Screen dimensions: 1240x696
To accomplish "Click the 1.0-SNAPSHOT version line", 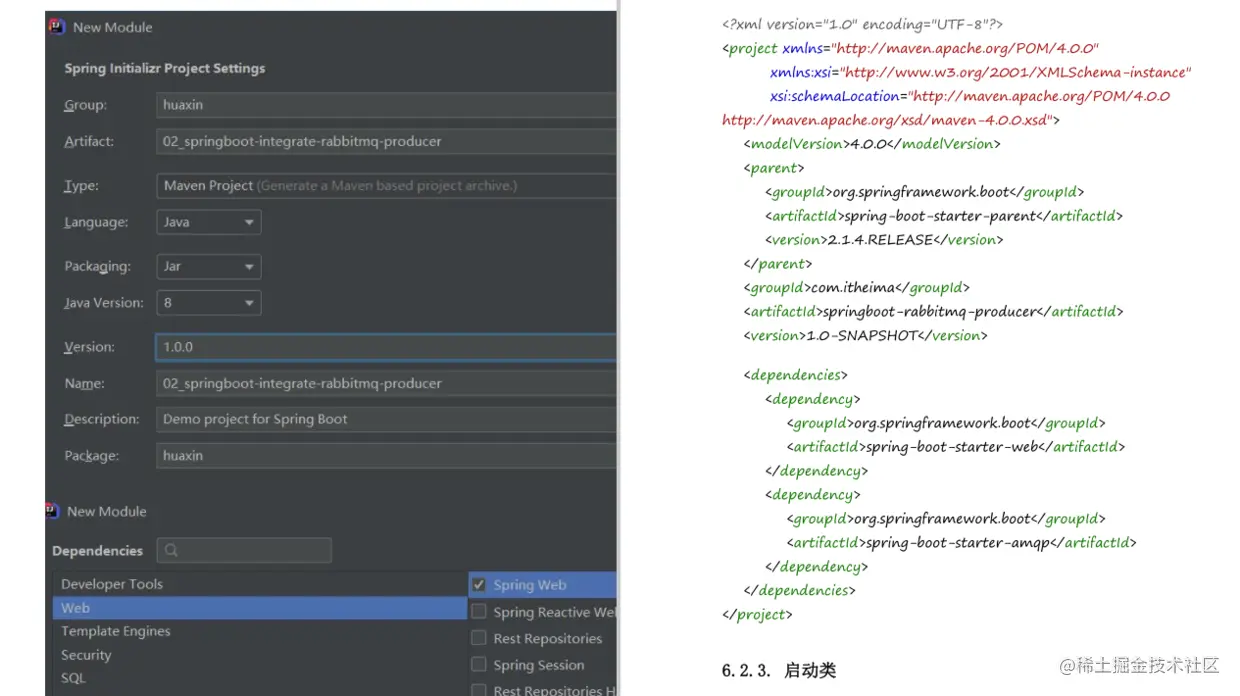I will point(865,335).
